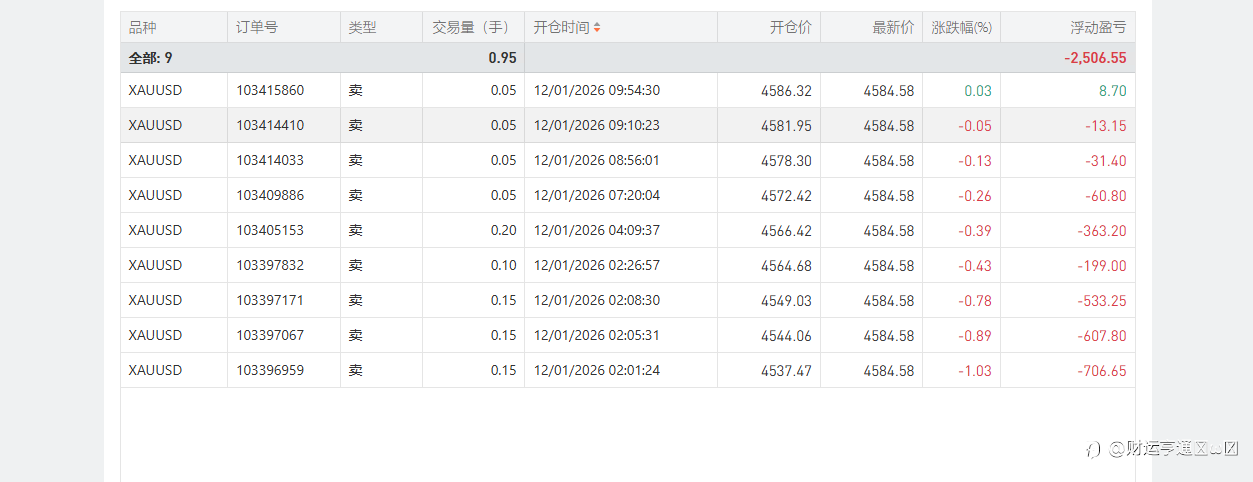
Task: Open order 103396959 row
Action: point(270,371)
